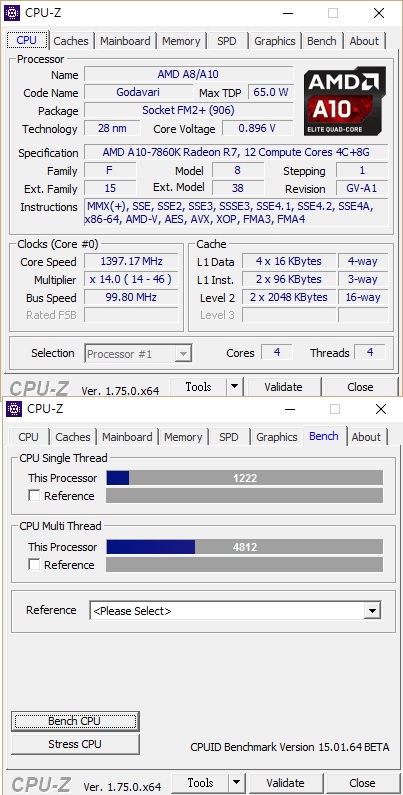This screenshot has height=795, width=403.
Task: Click the CPU-Z icon in the top window title bar
Action: point(13,13)
